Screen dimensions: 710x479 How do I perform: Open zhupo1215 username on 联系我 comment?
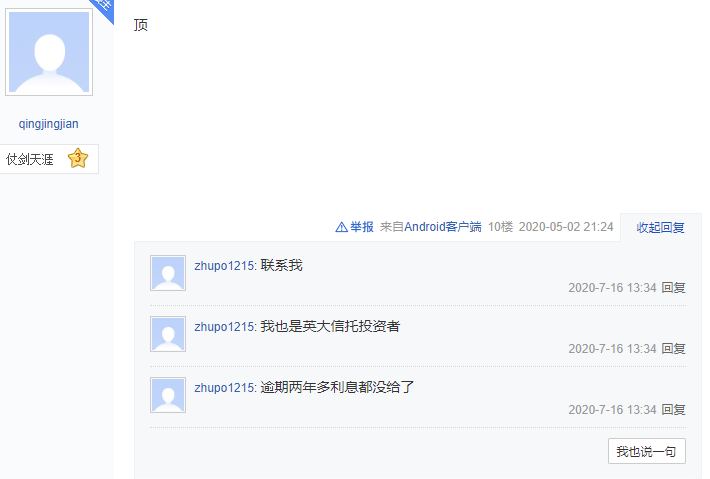point(225,265)
